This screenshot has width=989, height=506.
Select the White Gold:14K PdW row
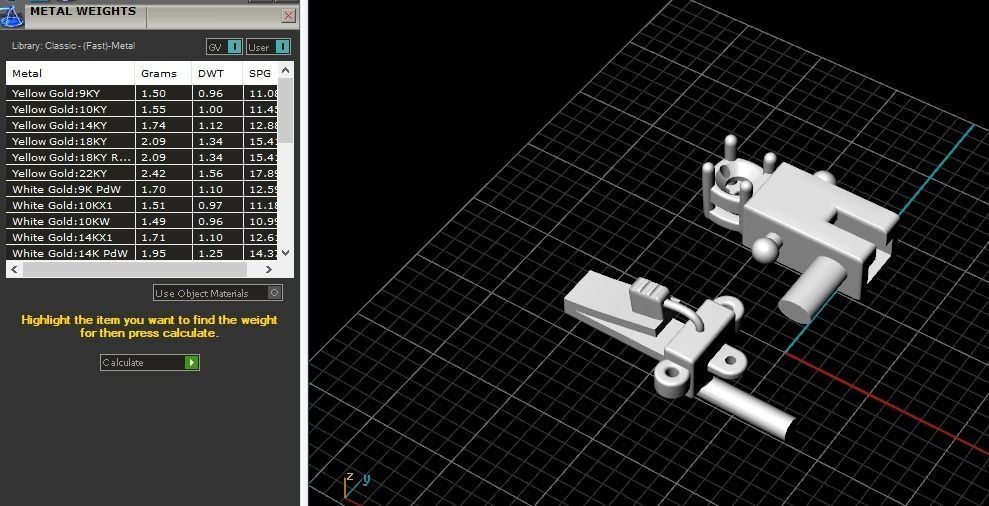click(142, 253)
